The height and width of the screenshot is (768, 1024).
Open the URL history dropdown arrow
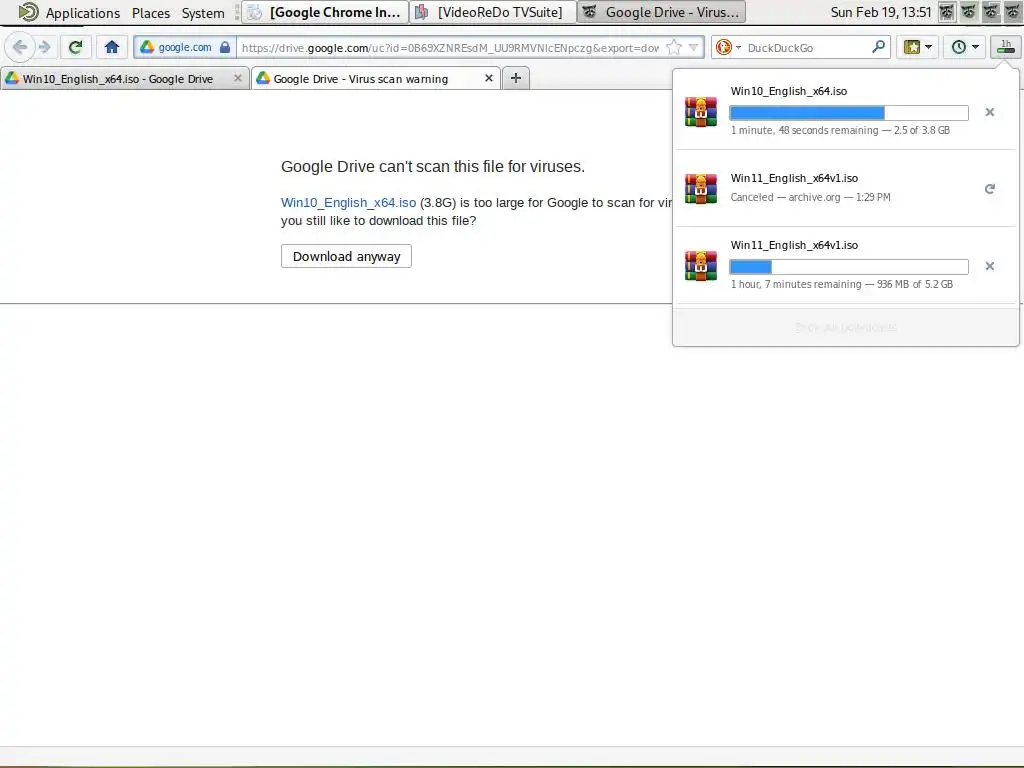(x=694, y=47)
